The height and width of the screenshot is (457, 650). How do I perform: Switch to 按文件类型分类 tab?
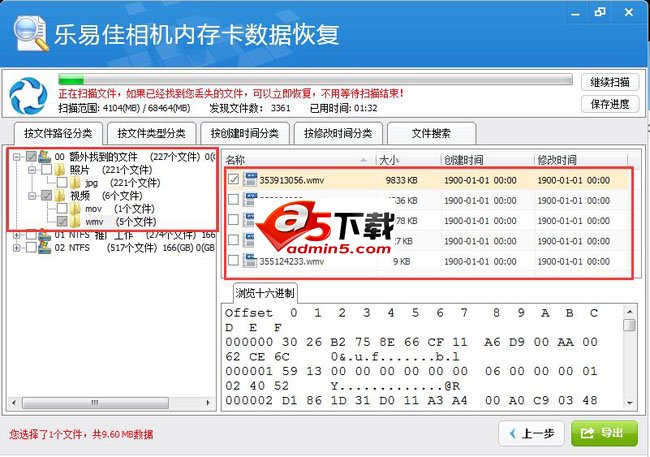click(x=151, y=133)
